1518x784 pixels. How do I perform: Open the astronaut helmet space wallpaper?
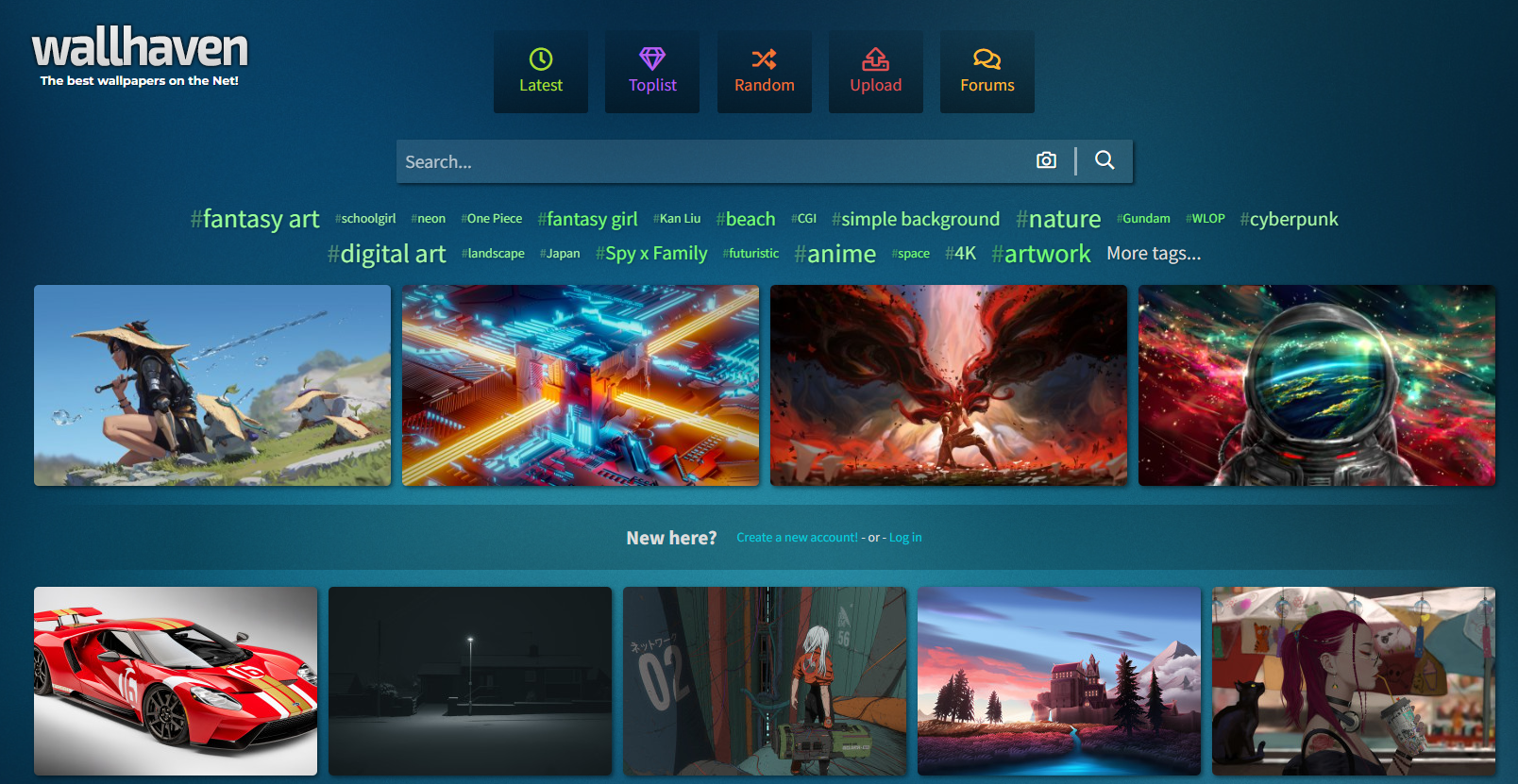1317,386
